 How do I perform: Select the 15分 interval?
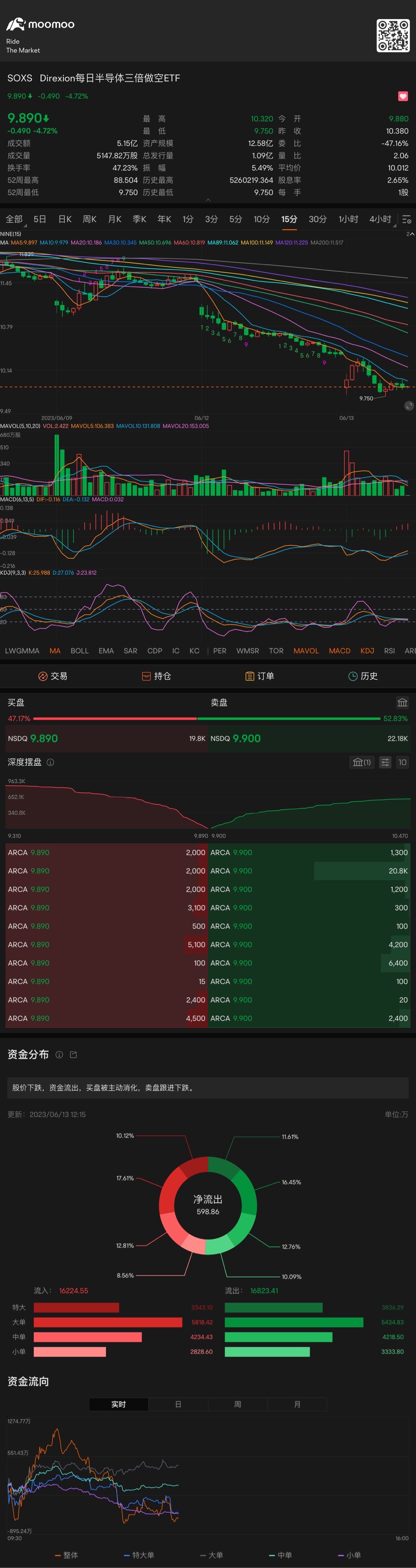point(289,219)
